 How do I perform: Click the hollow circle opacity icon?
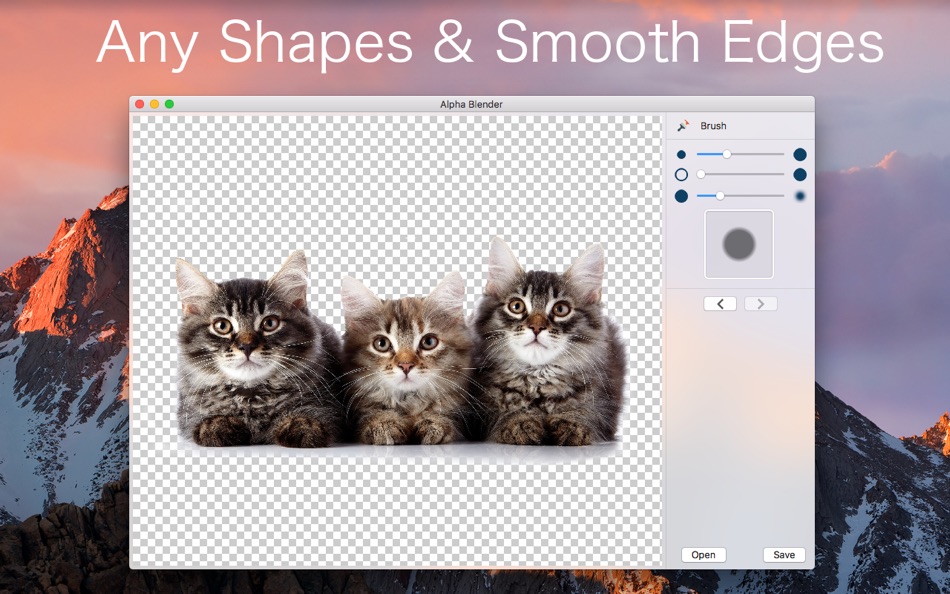(x=681, y=175)
